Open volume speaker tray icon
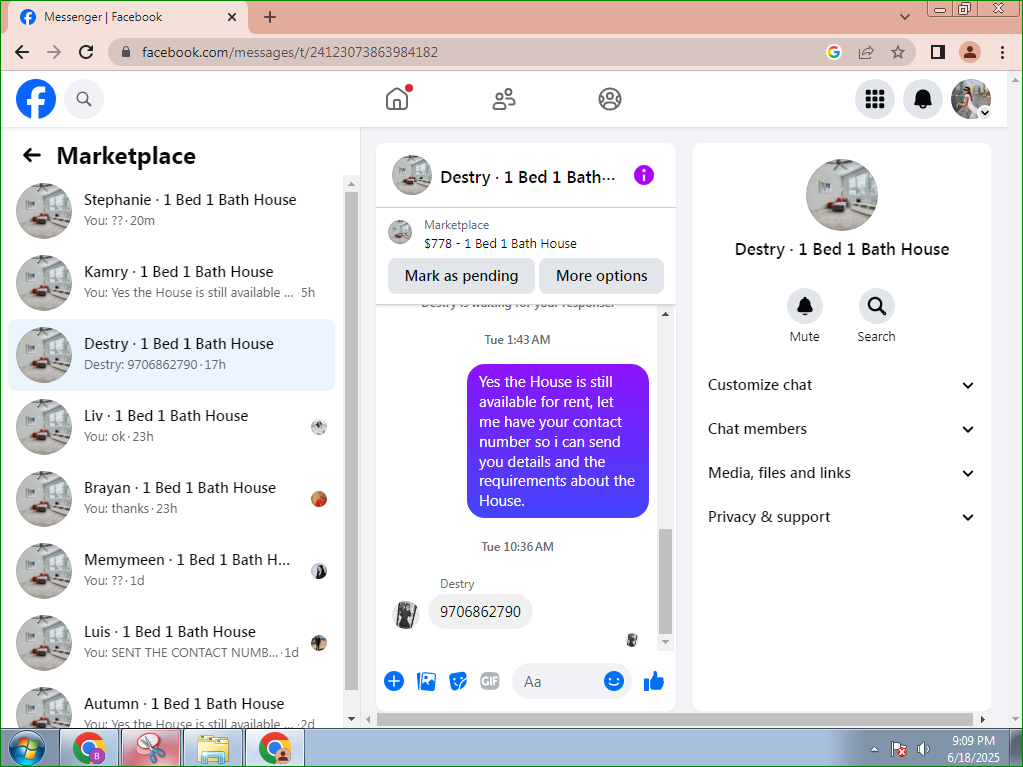 923,749
